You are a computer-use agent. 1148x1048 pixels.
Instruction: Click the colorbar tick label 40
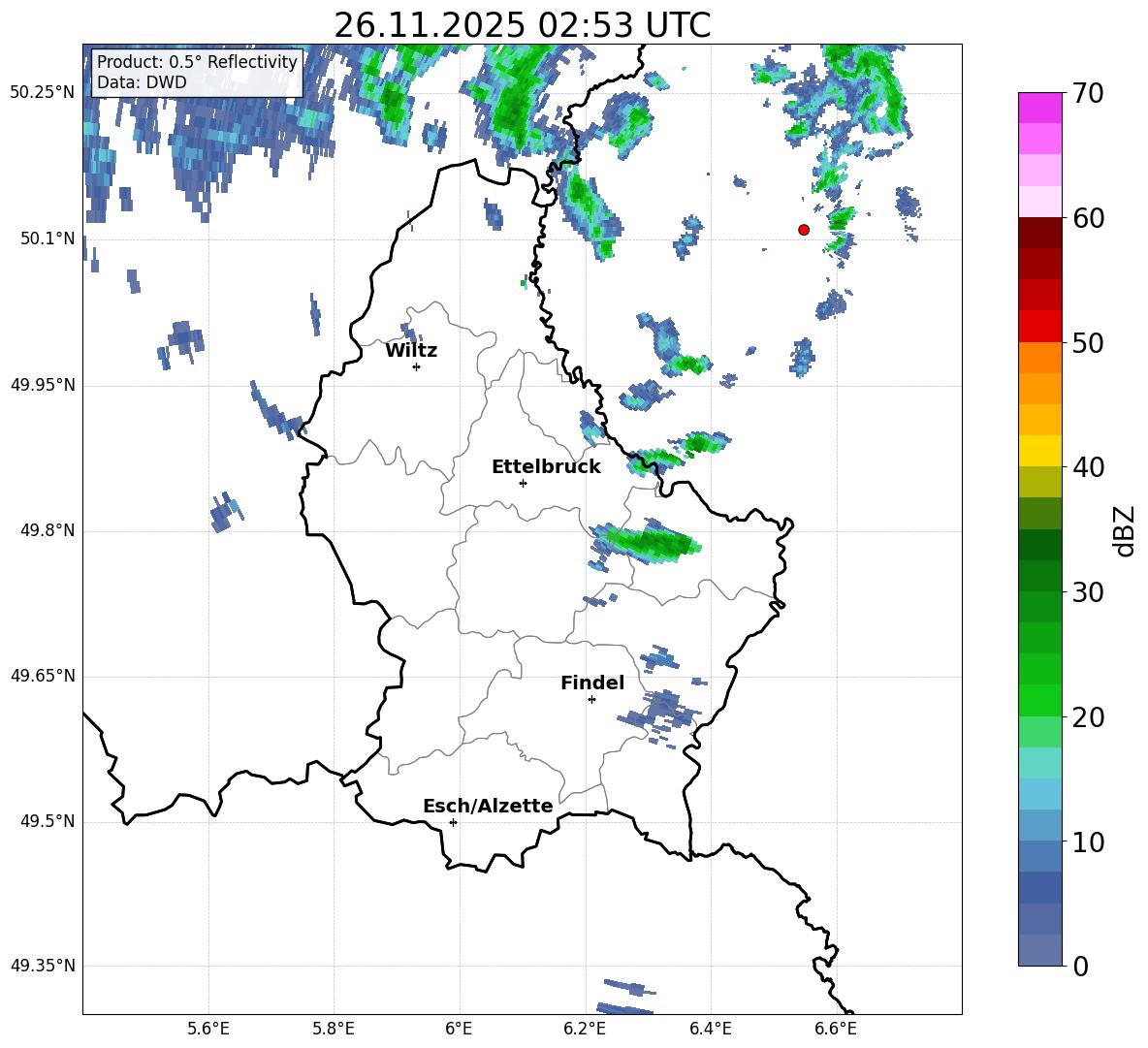[x=1088, y=467]
